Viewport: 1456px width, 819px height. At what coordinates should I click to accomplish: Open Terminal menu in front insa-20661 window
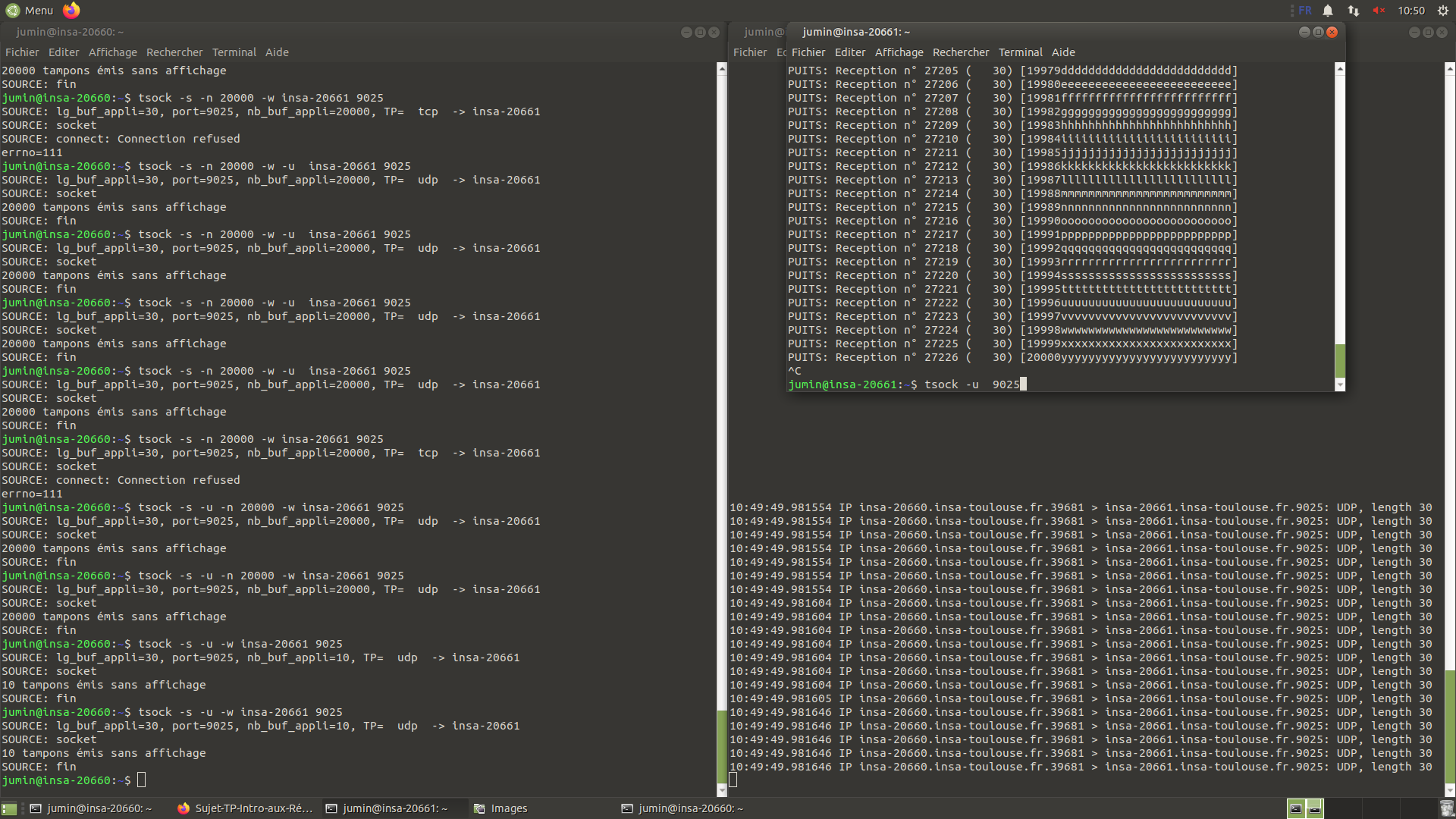(x=1020, y=52)
